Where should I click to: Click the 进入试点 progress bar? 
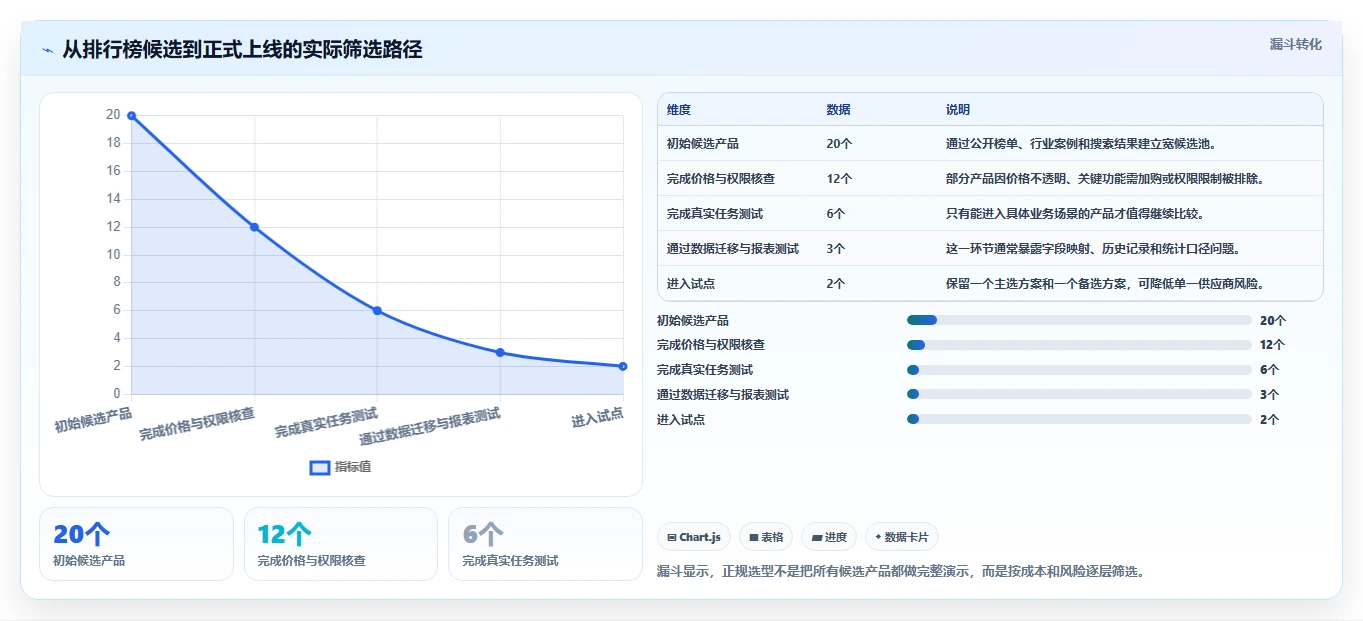pos(1079,419)
